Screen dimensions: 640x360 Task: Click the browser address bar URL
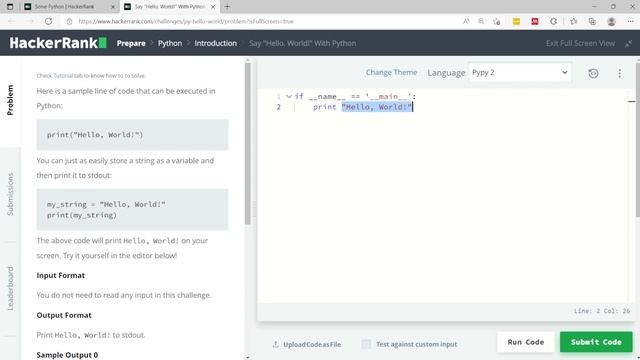(186, 21)
